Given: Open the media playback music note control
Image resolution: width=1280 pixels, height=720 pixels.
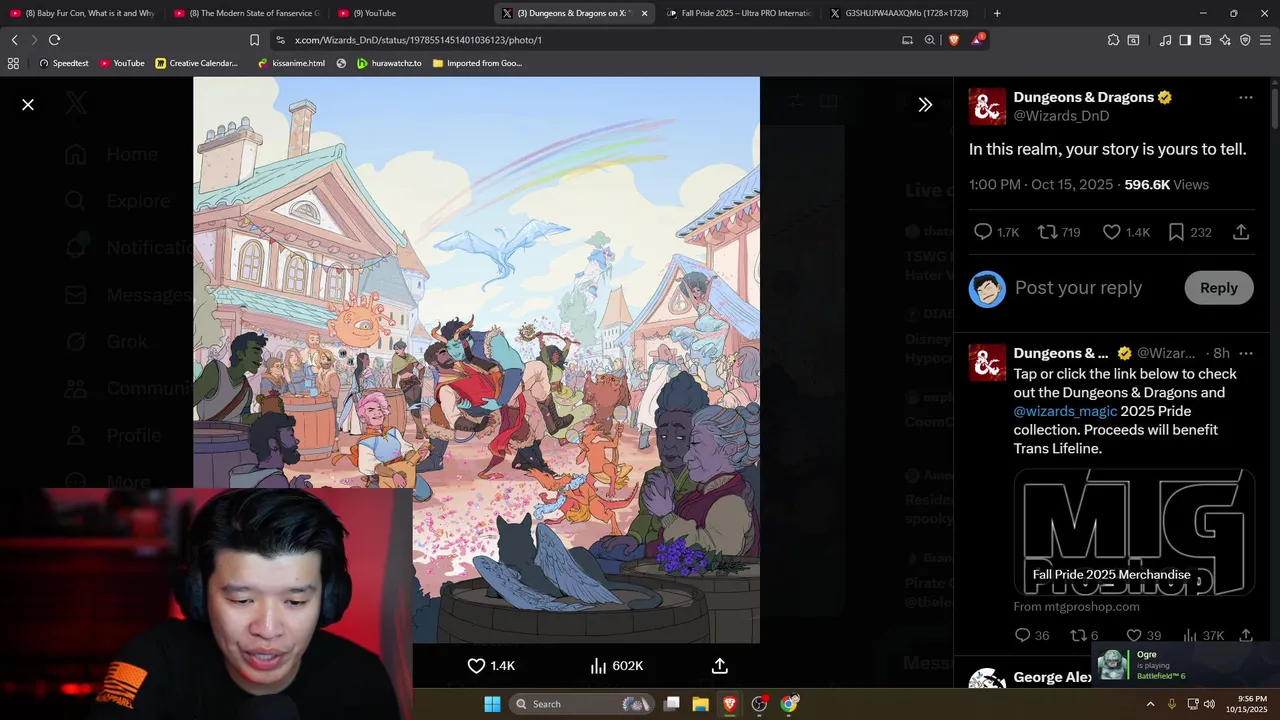Looking at the screenshot, I should pos(1165,40).
